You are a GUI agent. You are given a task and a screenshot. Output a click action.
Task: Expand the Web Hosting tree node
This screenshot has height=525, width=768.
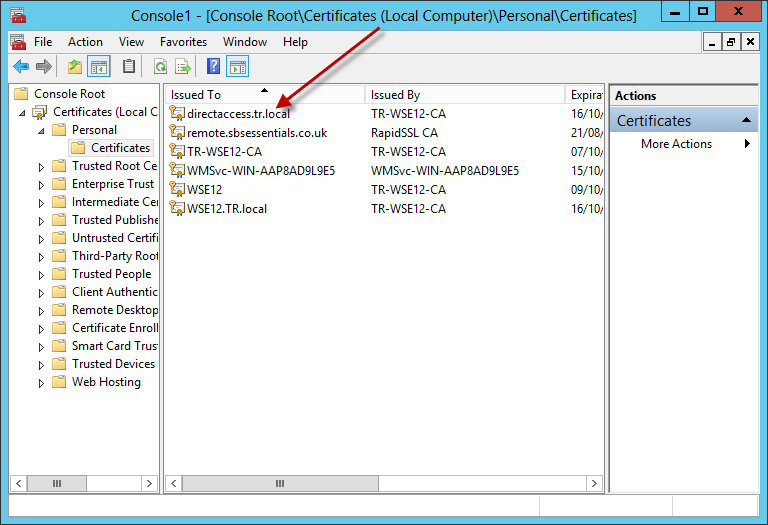[41, 383]
